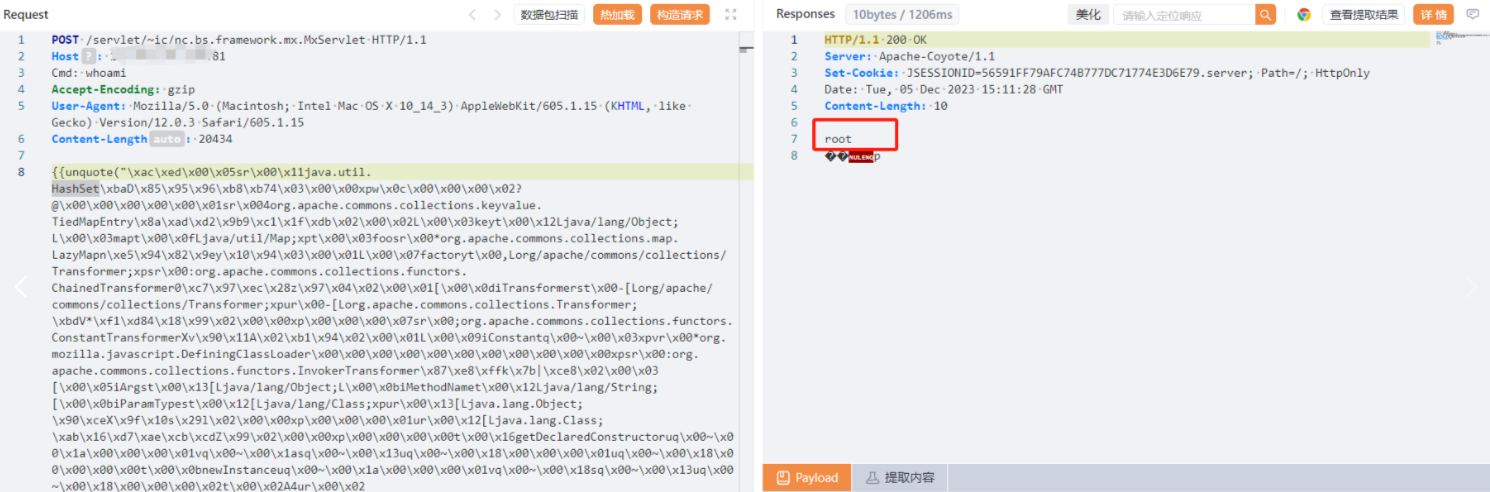This screenshot has height=492, width=1490.
Task: Expand Request panel to fullscreen
Action: [731, 15]
